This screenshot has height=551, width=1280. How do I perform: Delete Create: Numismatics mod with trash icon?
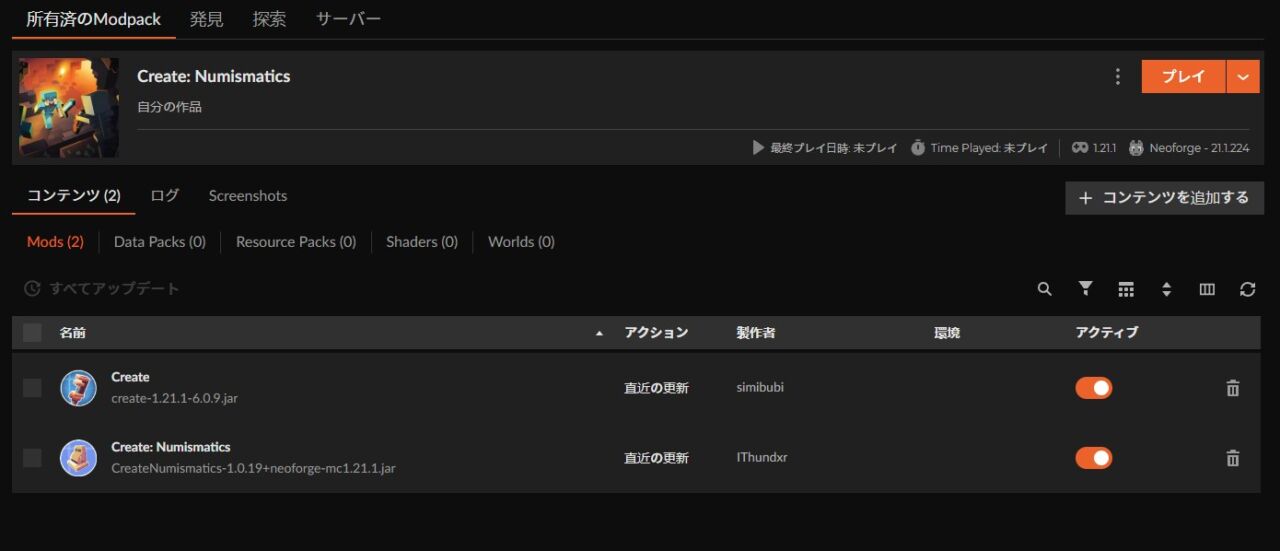[1233, 458]
